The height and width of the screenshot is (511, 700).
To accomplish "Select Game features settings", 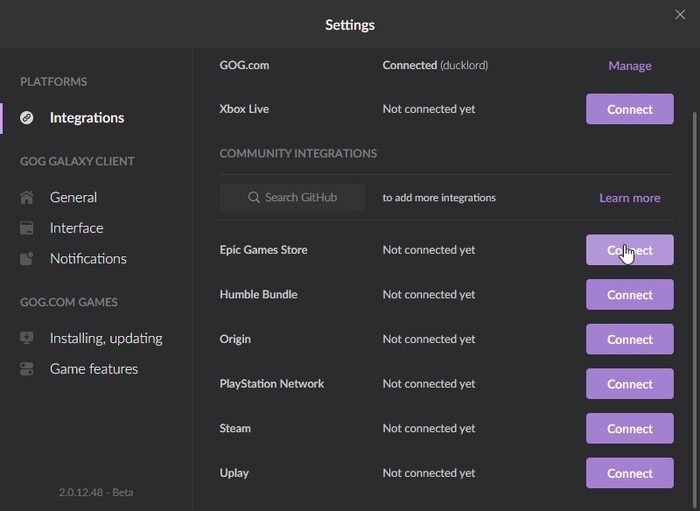I will point(94,369).
